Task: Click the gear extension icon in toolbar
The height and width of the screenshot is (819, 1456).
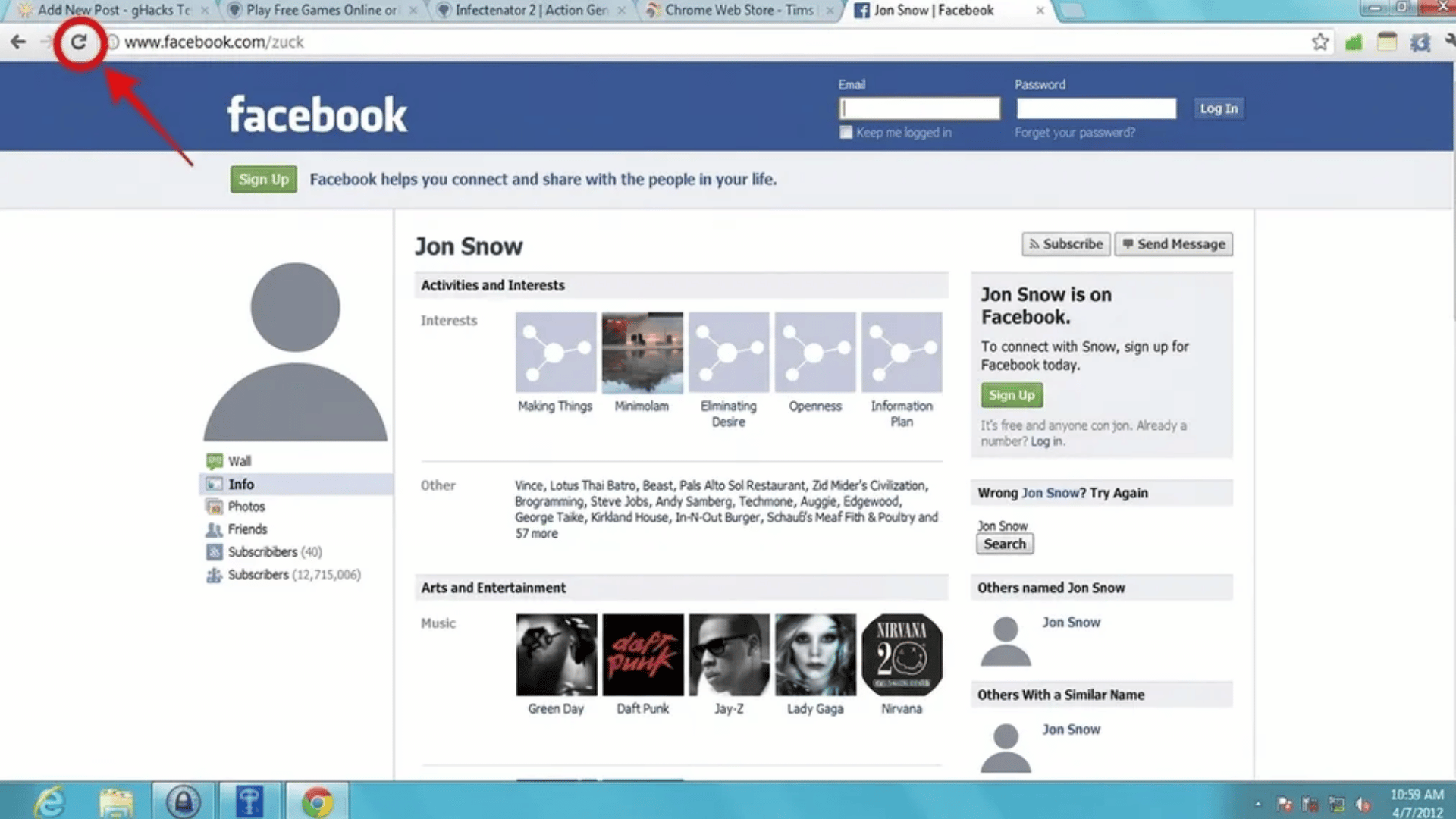Action: click(1420, 42)
